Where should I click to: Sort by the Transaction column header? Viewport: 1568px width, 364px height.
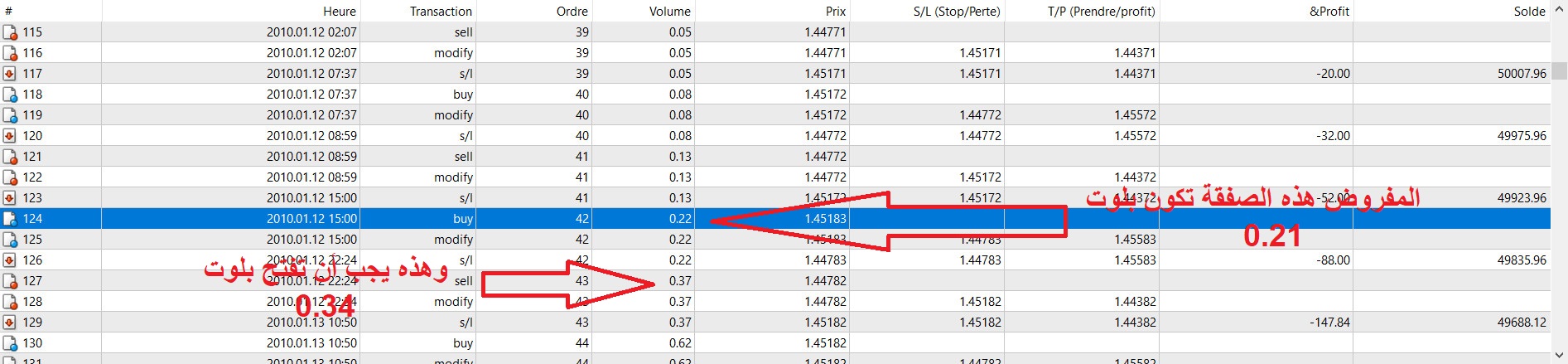[440, 11]
